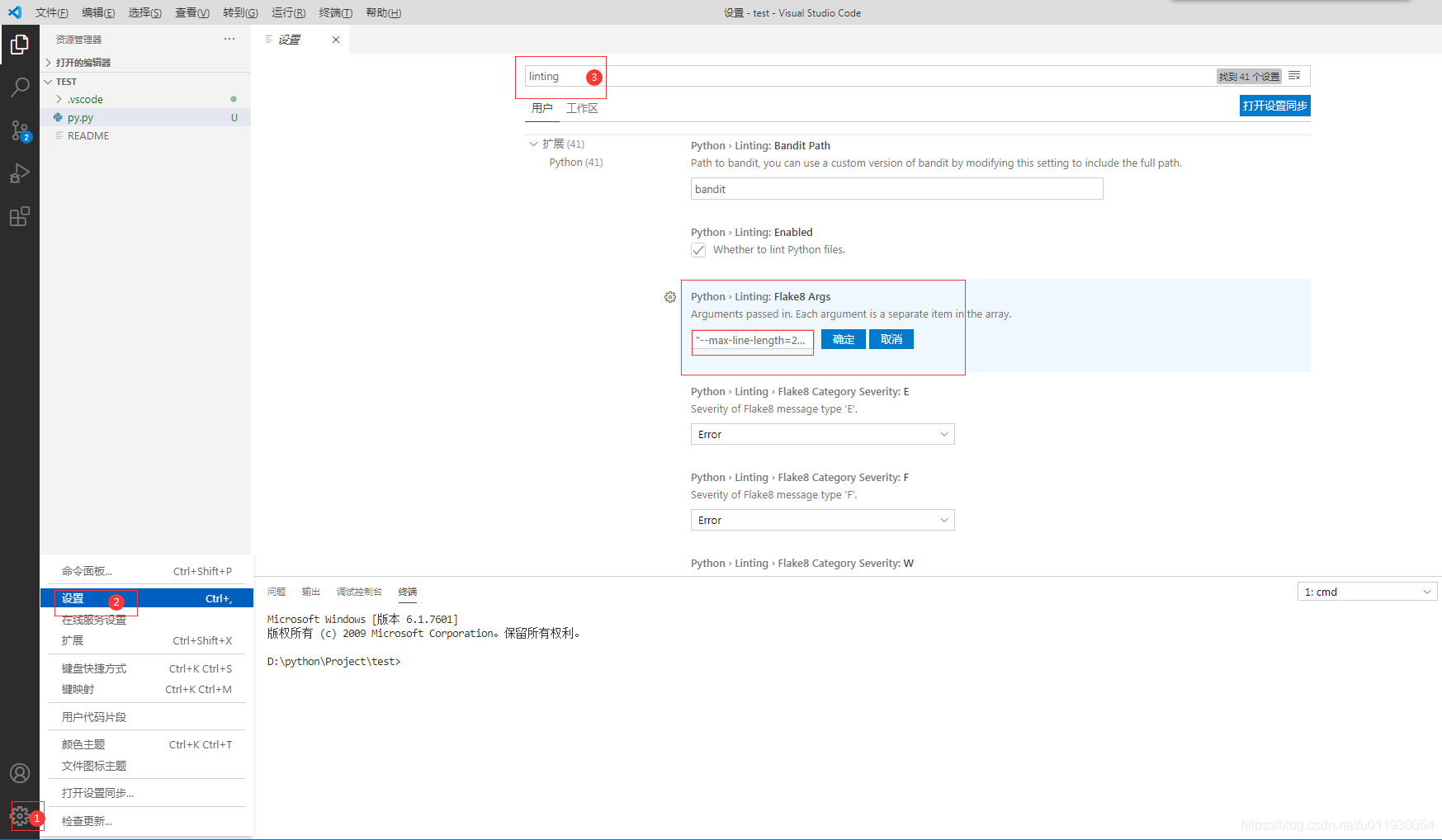This screenshot has height=840, width=1442.
Task: Open the terminal selector 1: cmd dropdown
Action: coord(1367,592)
